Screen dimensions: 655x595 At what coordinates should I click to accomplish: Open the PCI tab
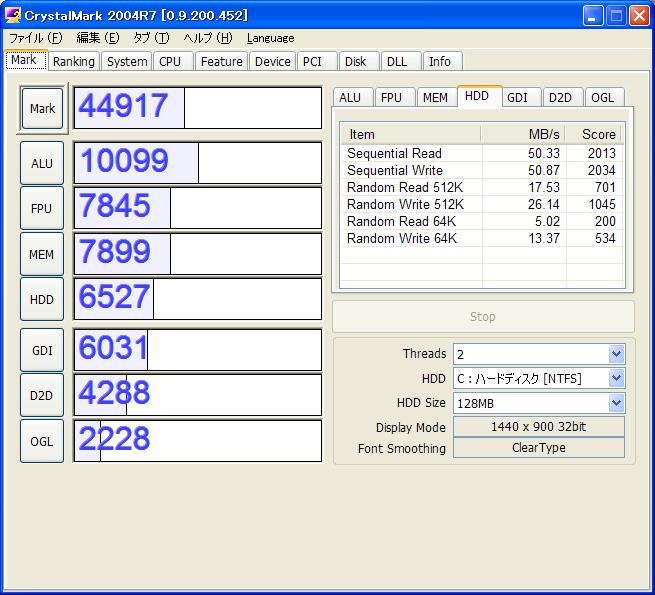317,61
